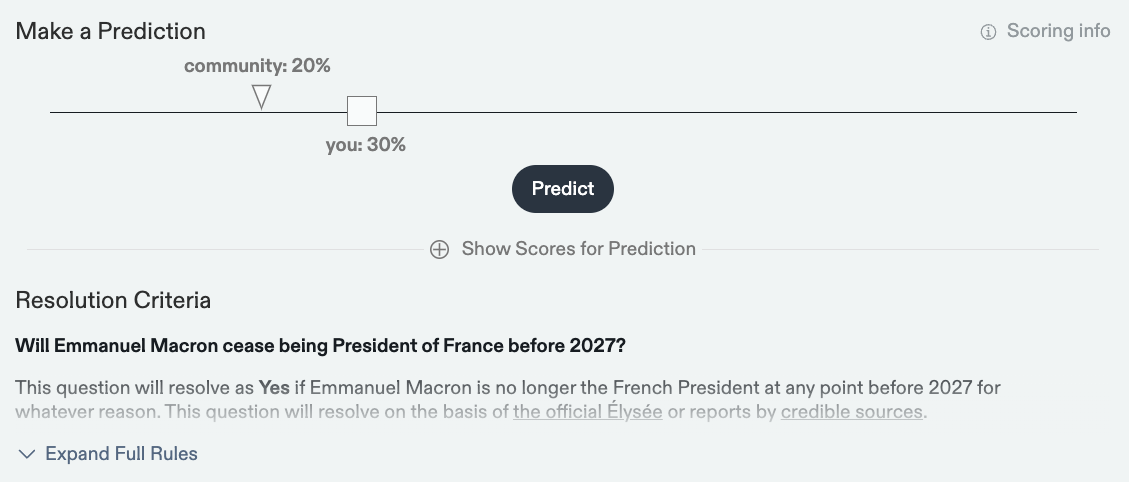The height and width of the screenshot is (482, 1132).
Task: Click the slider track midway point
Action: [563, 112]
